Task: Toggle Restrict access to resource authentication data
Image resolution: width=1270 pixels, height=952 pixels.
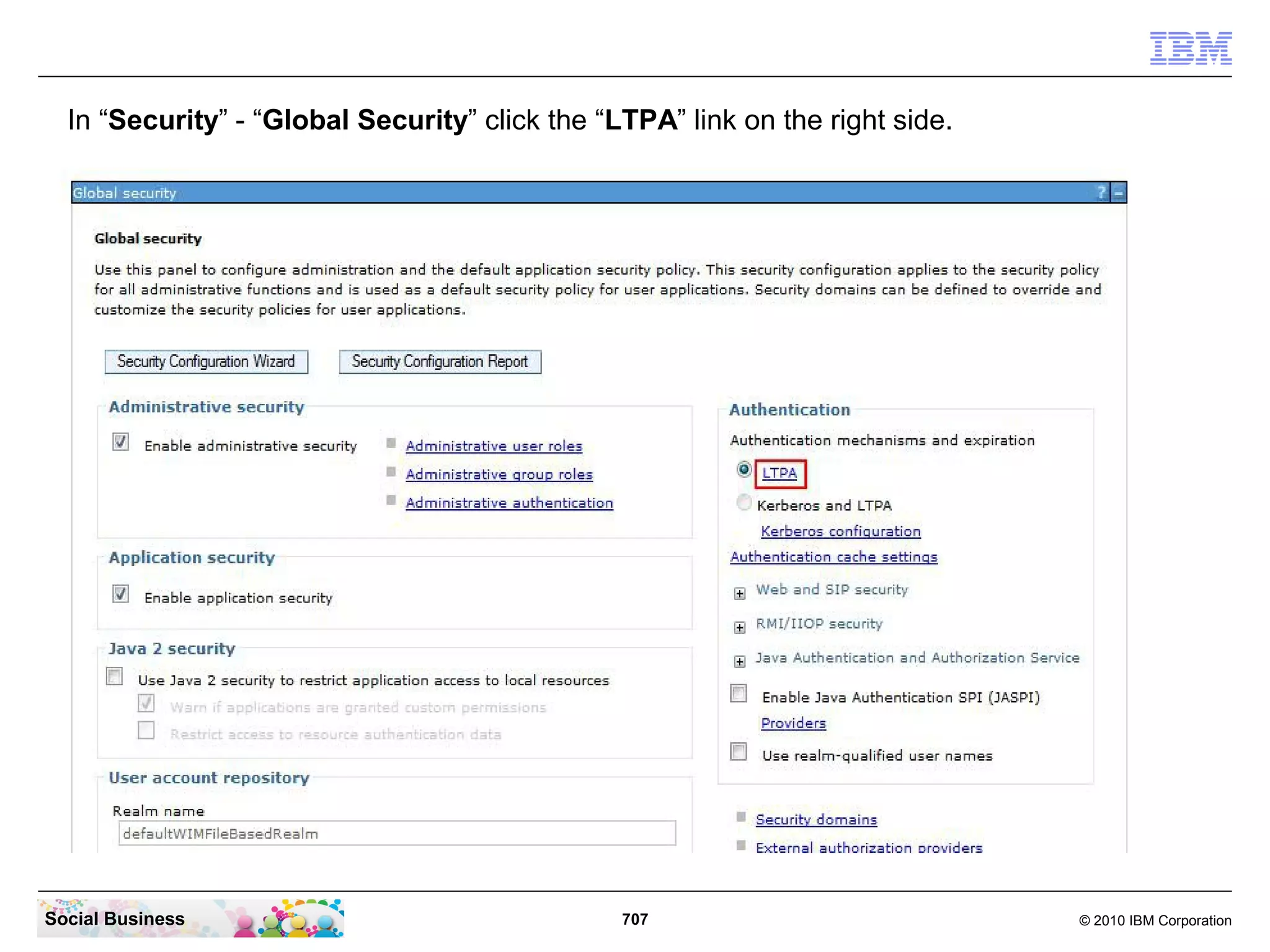Action: tap(146, 730)
